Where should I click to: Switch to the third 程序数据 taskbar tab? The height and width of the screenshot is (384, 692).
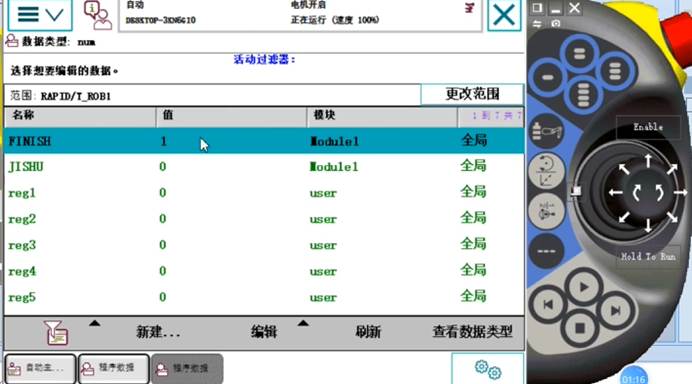(187, 368)
